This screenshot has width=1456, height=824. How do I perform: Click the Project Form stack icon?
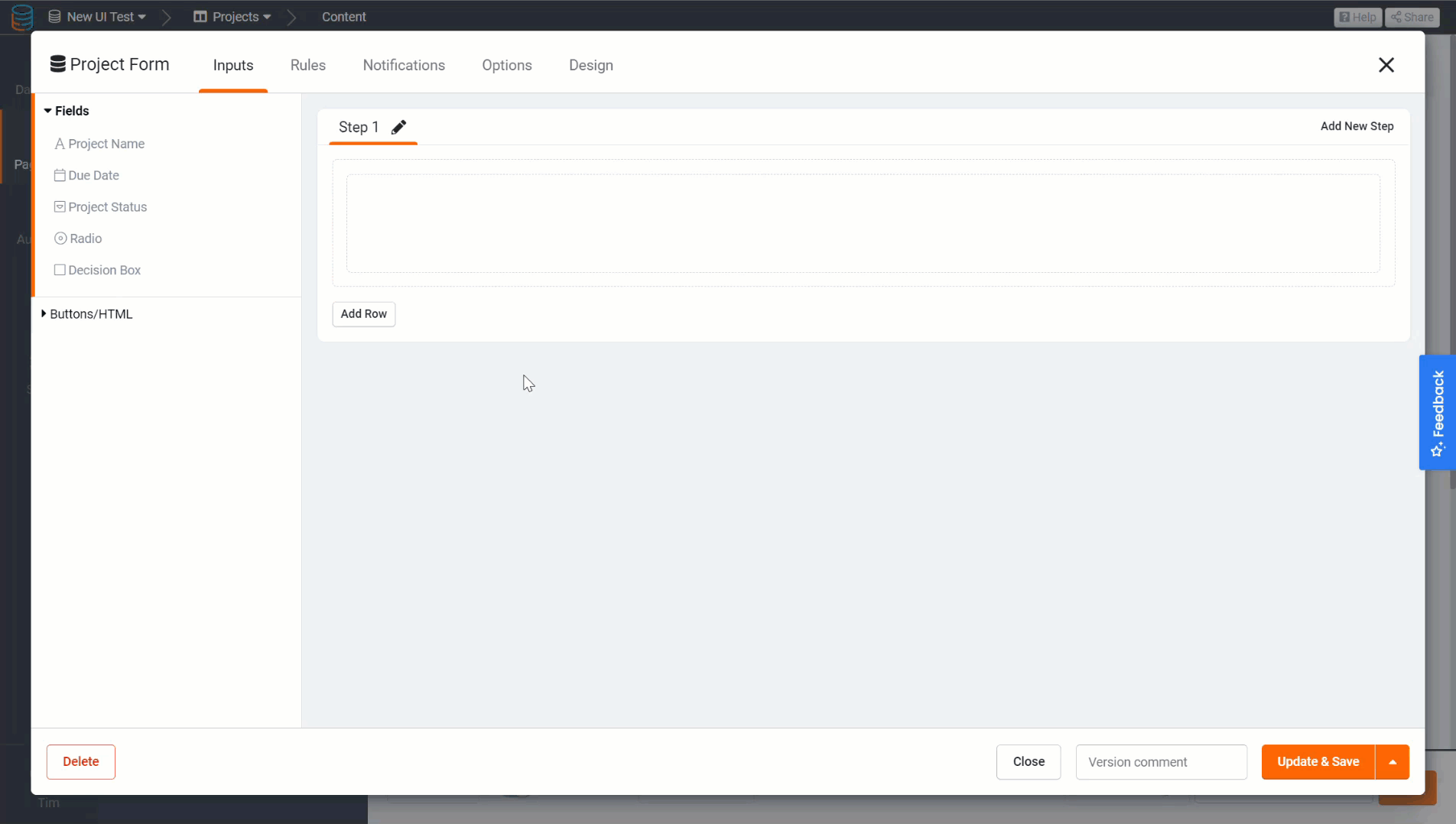coord(57,64)
